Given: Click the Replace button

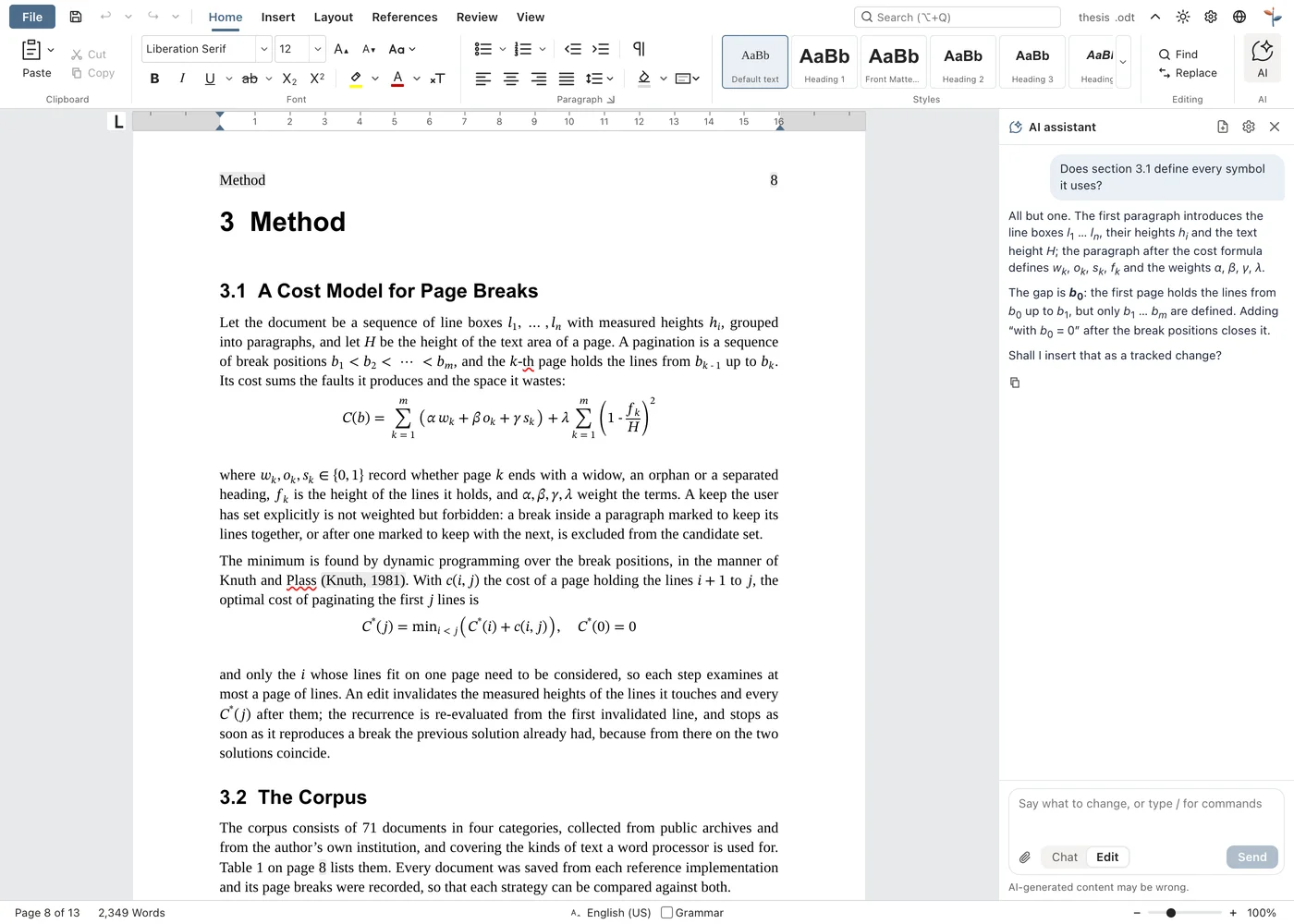Looking at the screenshot, I should click(1188, 73).
